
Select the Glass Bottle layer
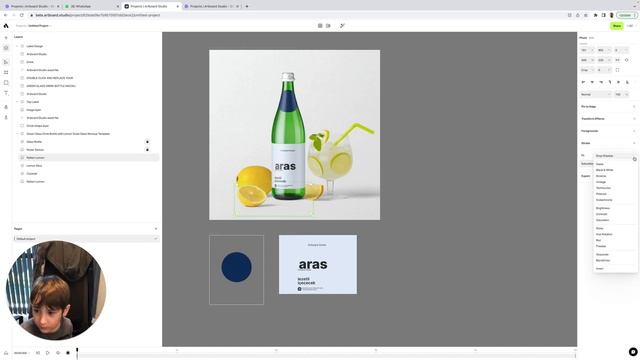tap(34, 142)
